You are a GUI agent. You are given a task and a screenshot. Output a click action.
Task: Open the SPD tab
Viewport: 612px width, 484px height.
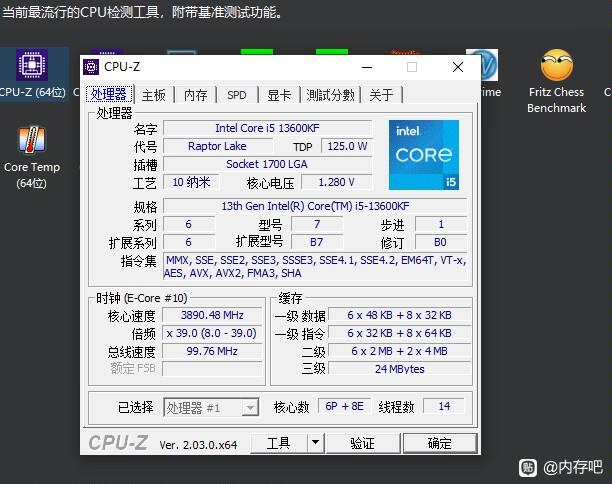click(237, 95)
